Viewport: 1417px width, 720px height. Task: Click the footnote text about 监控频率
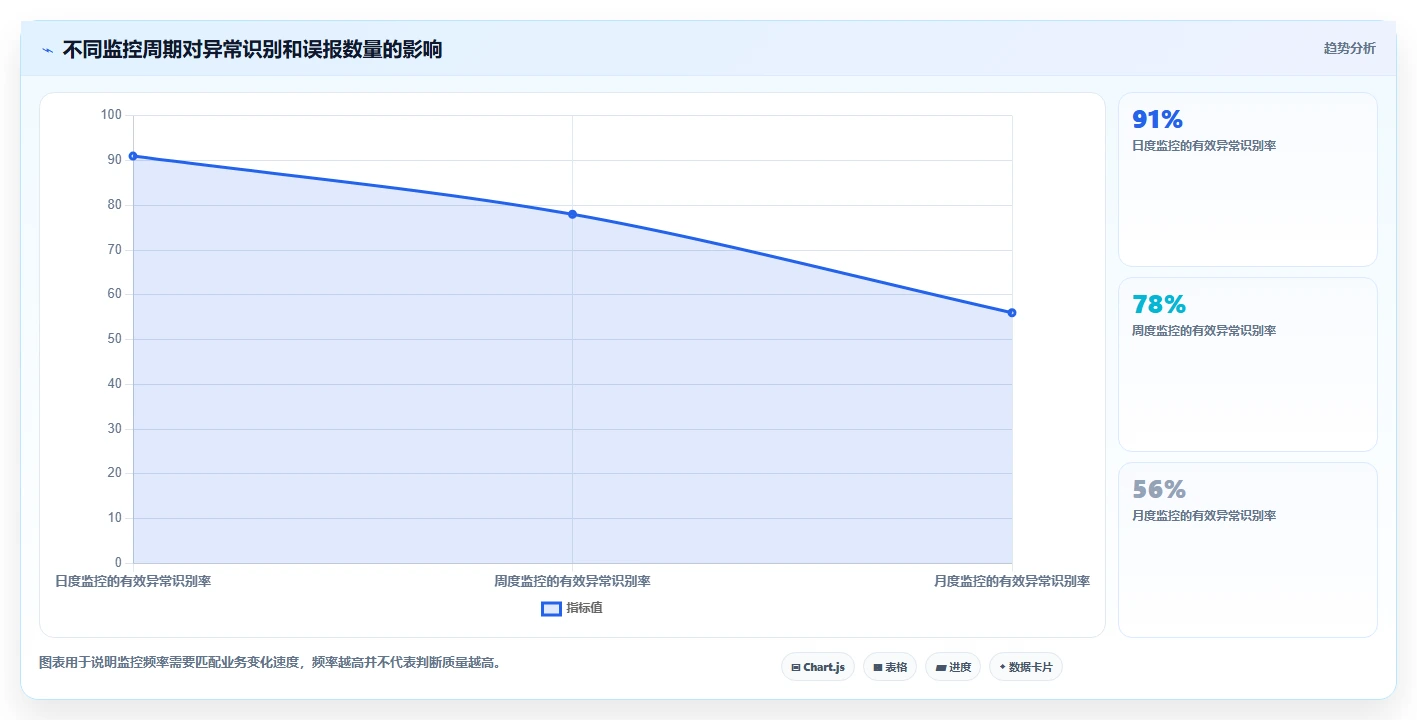270,662
